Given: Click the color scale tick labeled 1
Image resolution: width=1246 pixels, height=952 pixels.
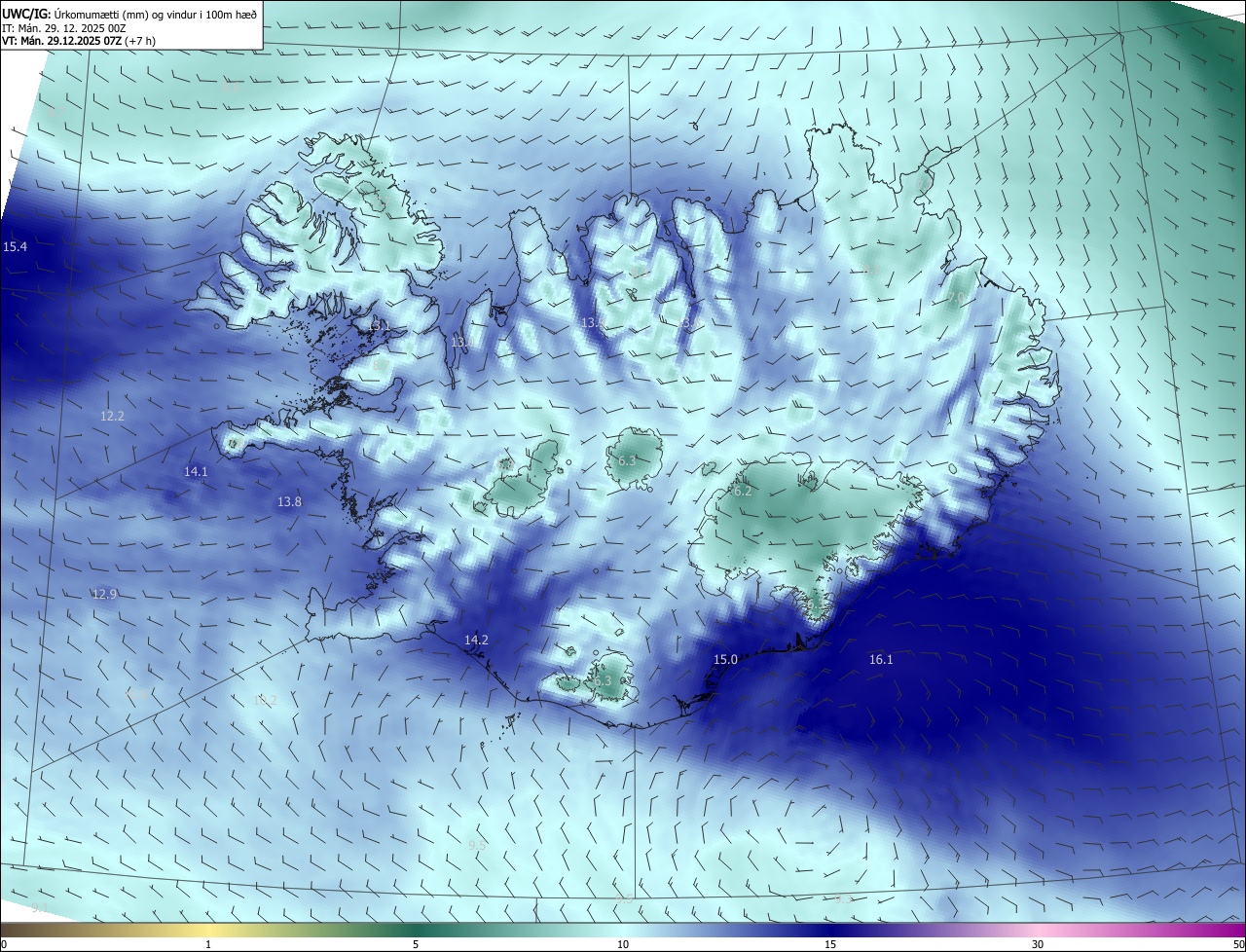Looking at the screenshot, I should (208, 944).
